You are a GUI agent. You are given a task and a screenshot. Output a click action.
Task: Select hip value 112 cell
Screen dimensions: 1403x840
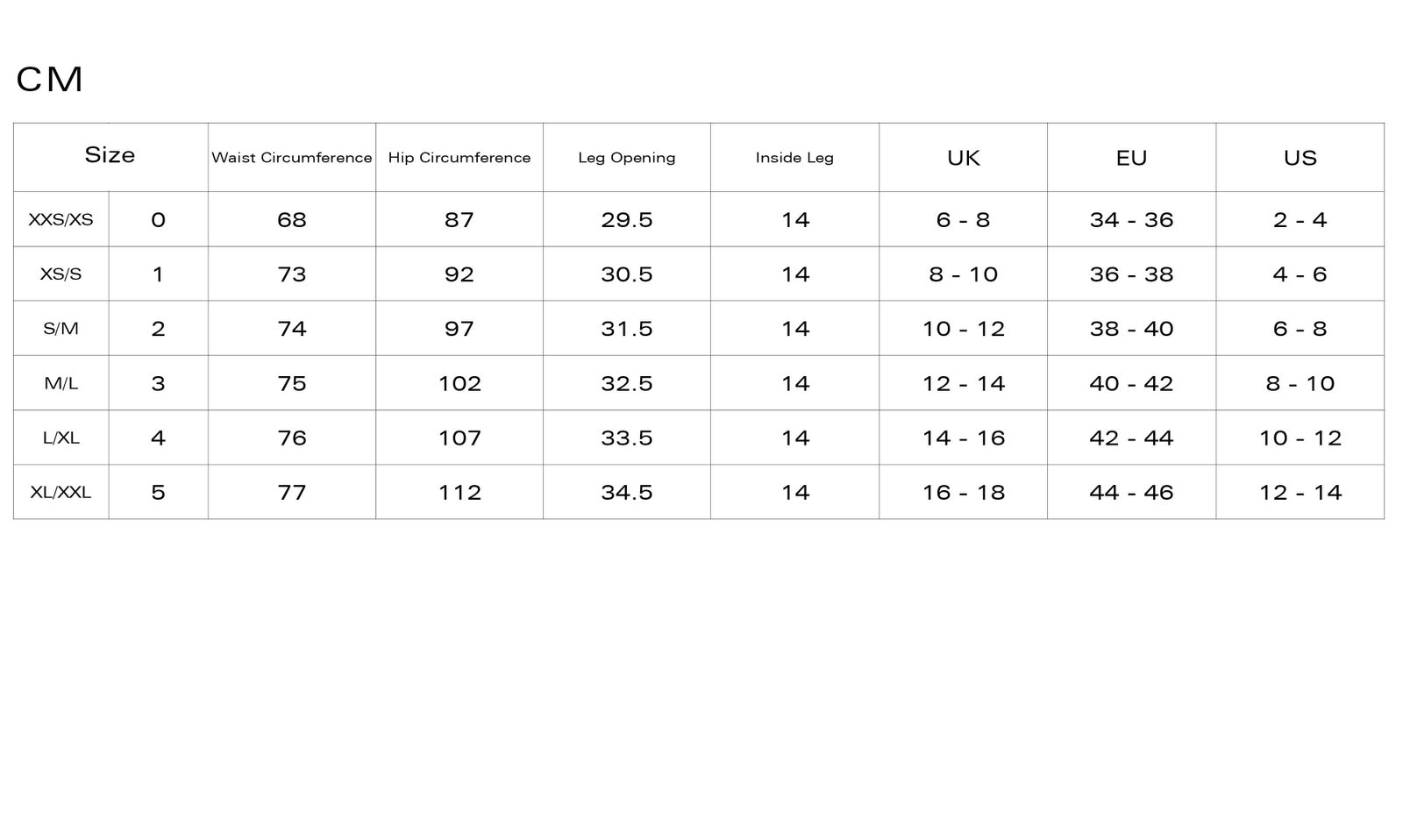tap(459, 492)
